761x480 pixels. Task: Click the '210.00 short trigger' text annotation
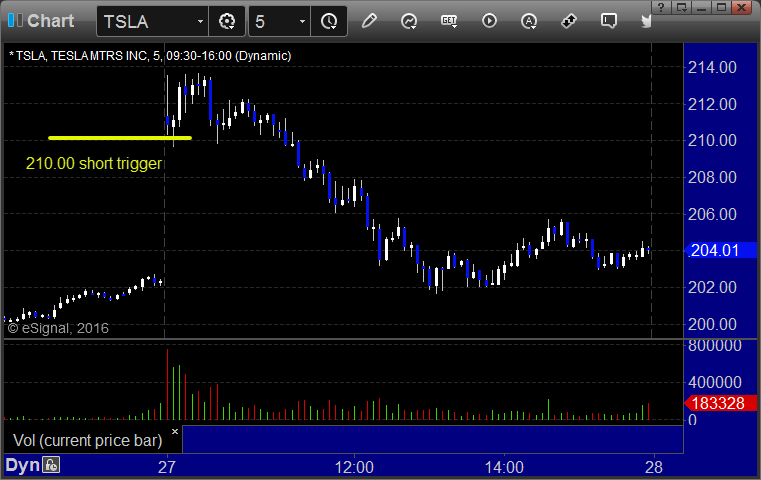94,164
